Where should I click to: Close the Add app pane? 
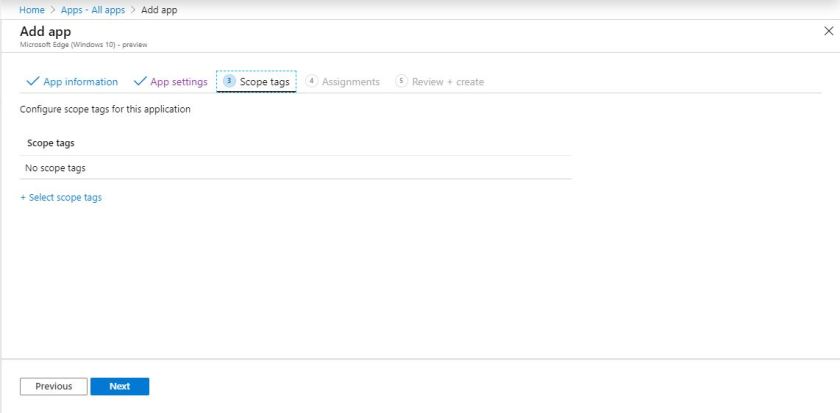[827, 32]
